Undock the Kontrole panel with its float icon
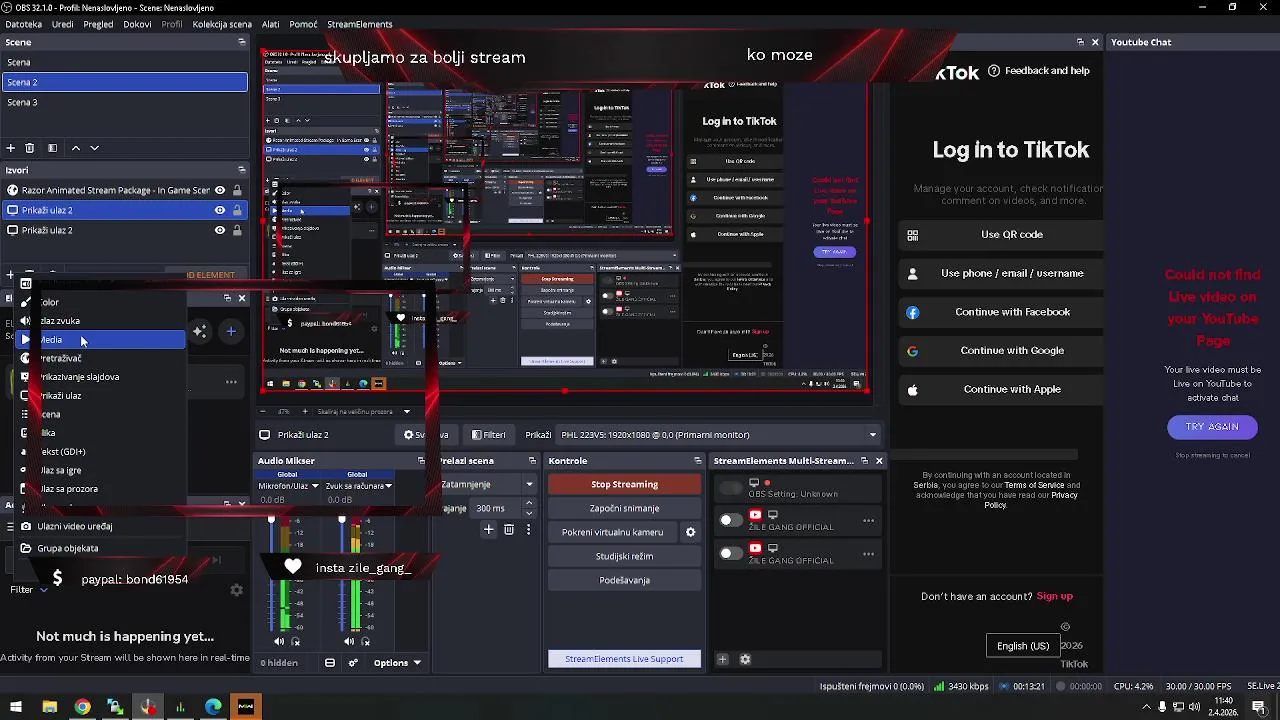 697,461
